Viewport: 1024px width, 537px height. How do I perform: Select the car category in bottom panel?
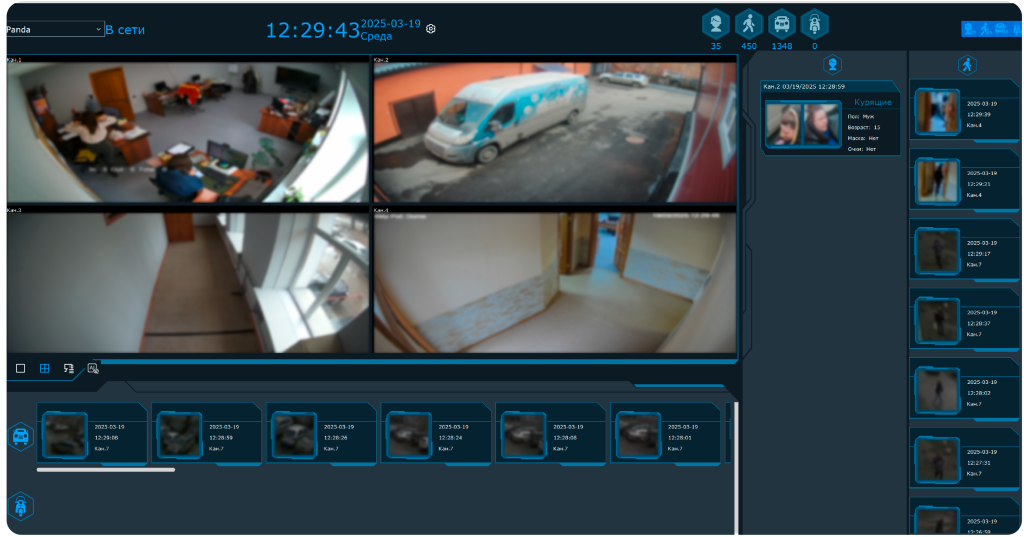pyautogui.click(x=21, y=436)
